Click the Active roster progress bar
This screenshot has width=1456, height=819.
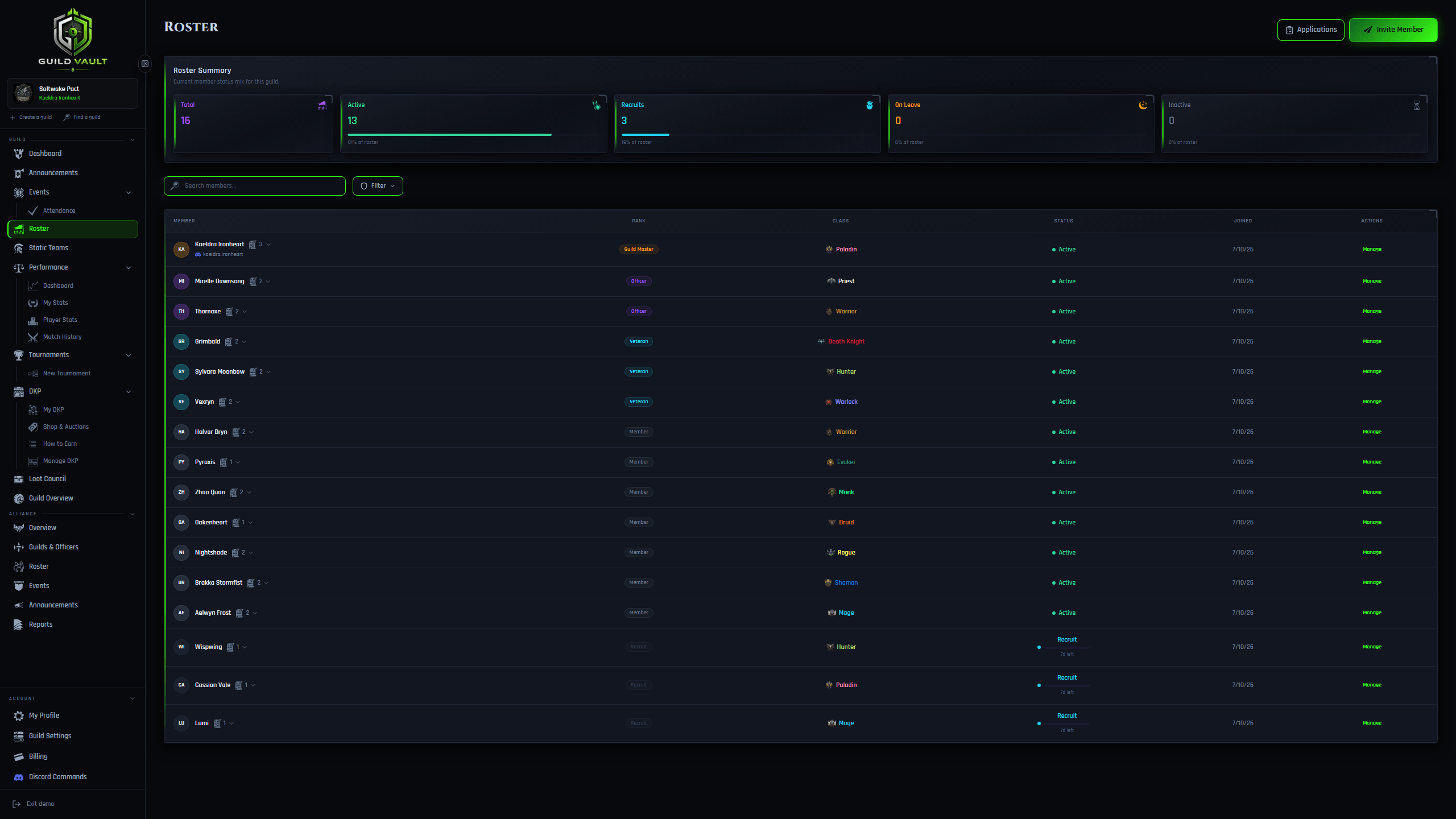click(474, 135)
